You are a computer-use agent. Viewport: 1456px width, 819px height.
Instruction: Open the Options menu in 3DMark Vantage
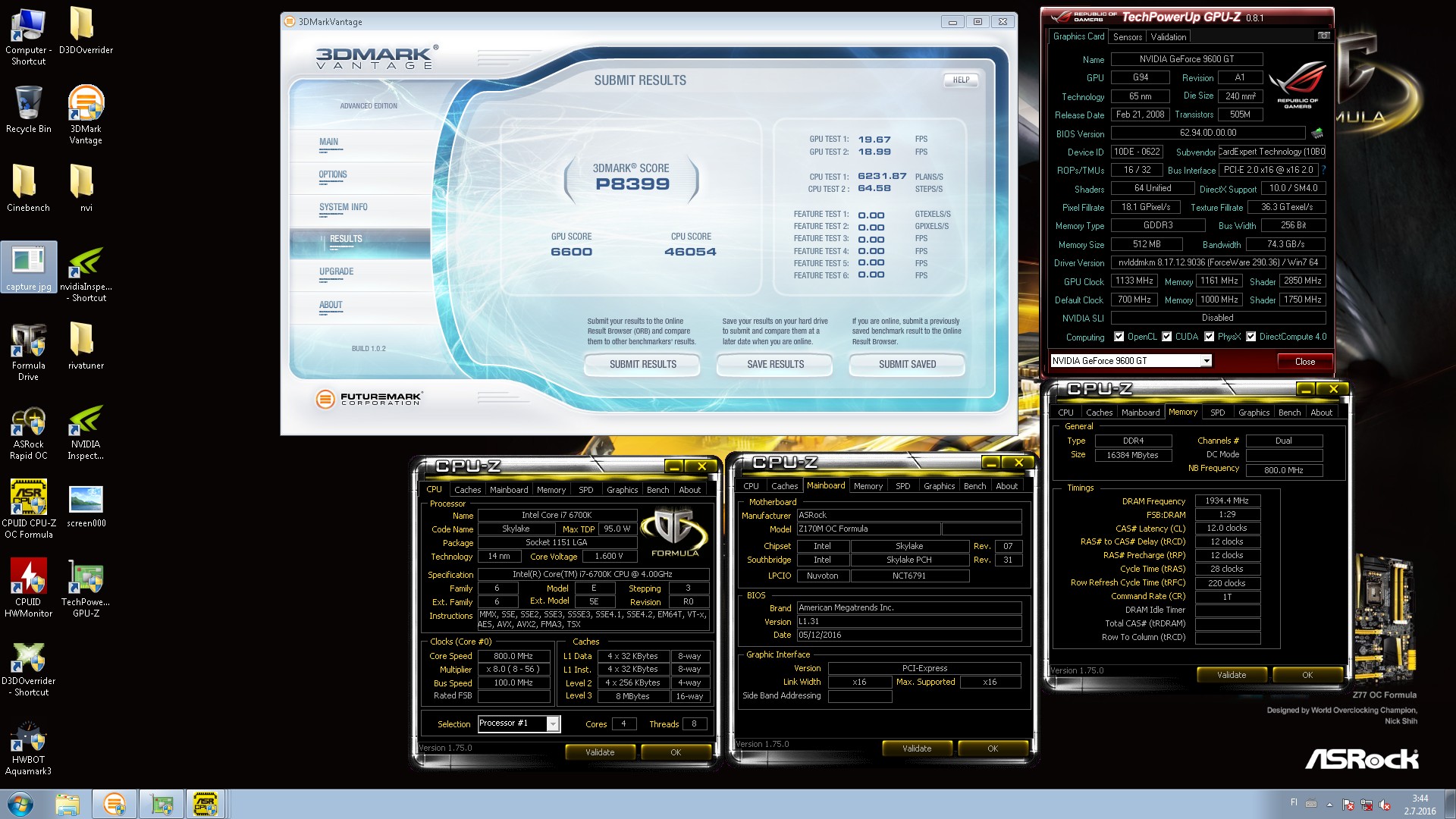click(333, 174)
